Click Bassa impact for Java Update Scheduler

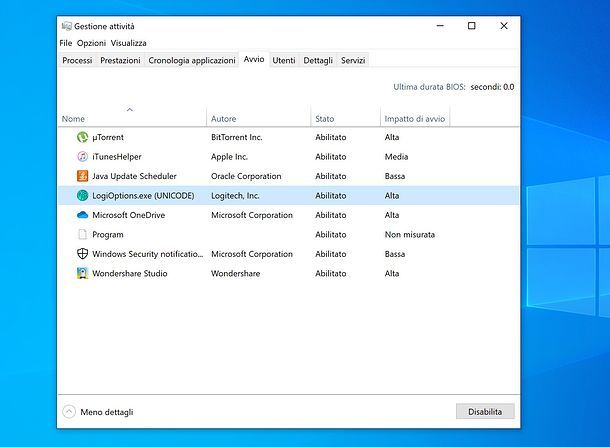click(394, 176)
